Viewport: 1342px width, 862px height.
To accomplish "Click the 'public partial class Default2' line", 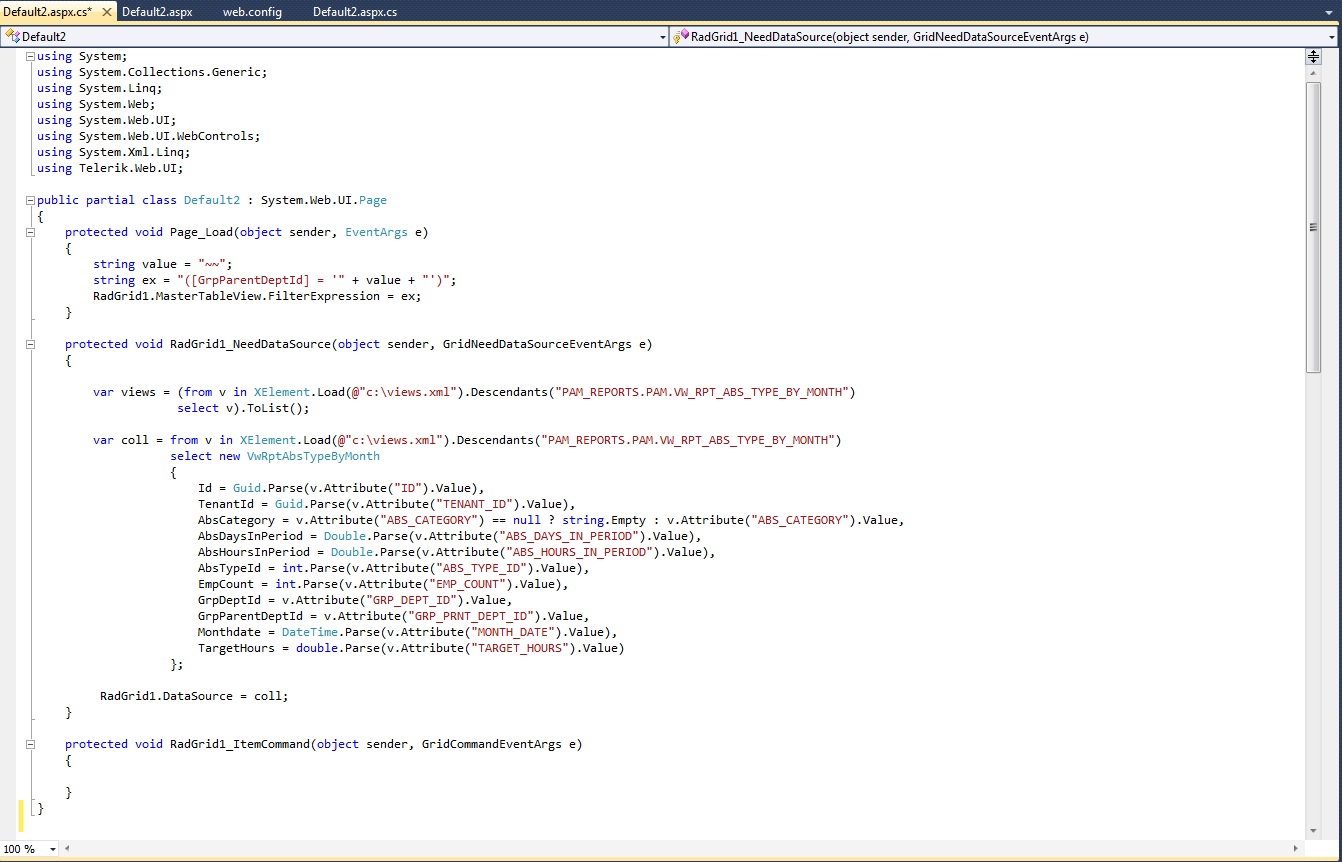I will click(212, 200).
